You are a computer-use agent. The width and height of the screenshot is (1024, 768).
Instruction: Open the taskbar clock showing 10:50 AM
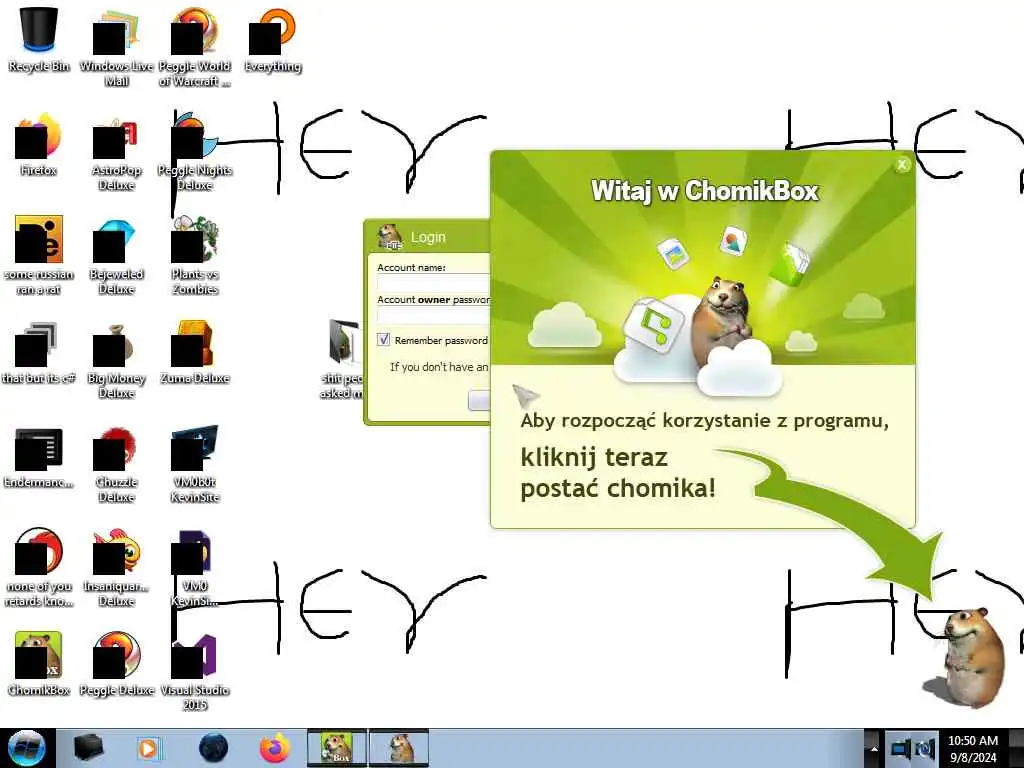(973, 748)
